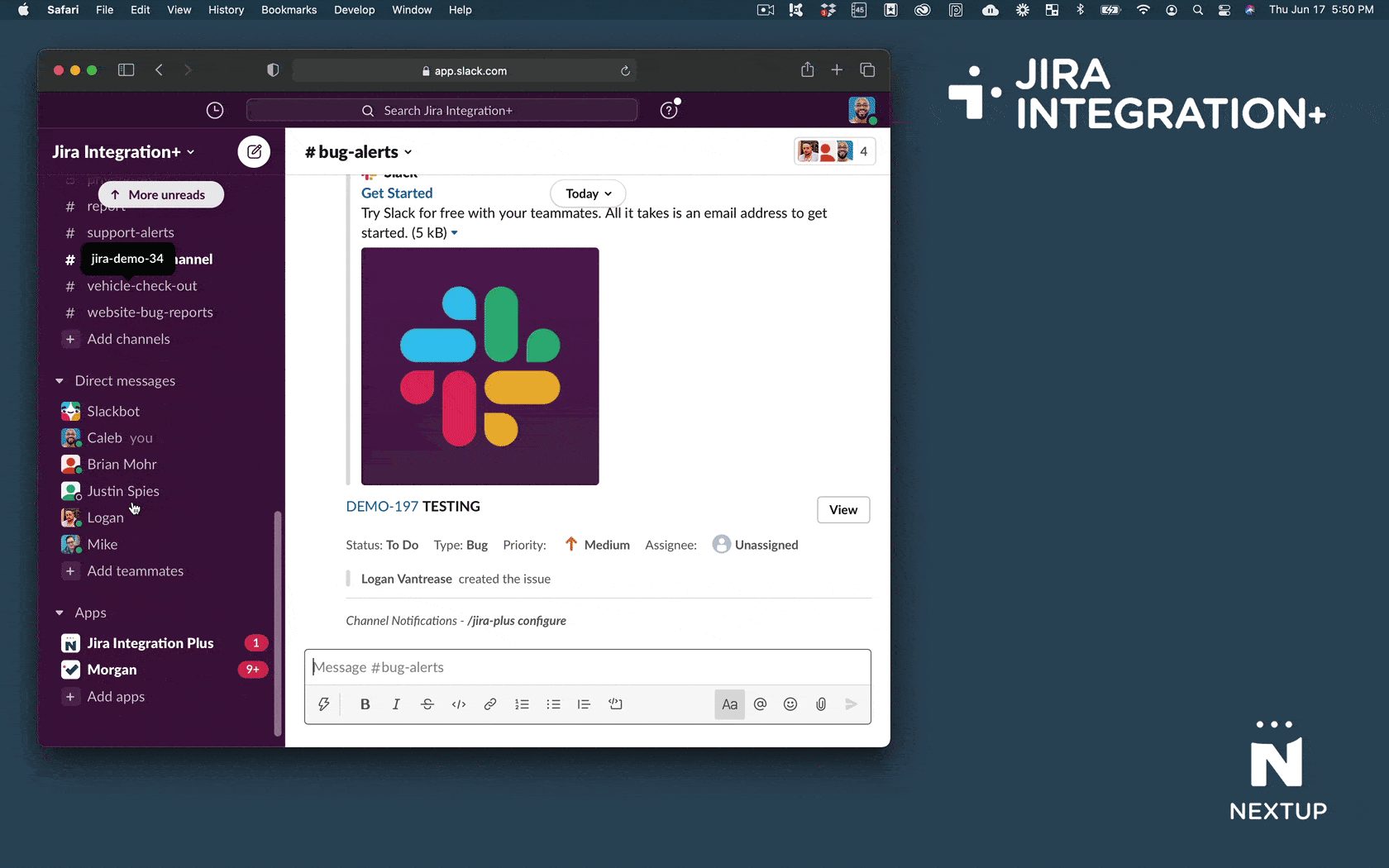Click Add teammates
1389x868 pixels.
135,571
